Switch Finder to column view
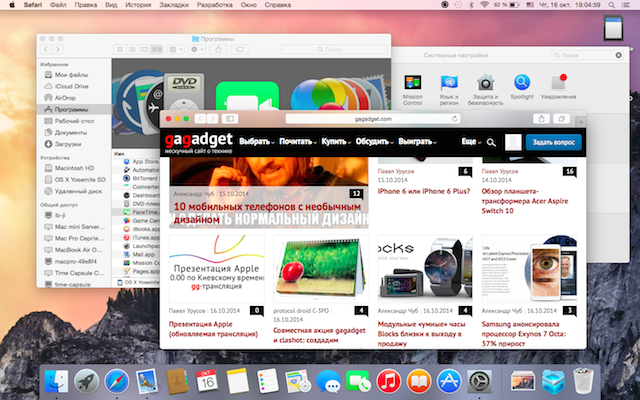Viewport: 640px width, 400px height. pyautogui.click(x=144, y=49)
